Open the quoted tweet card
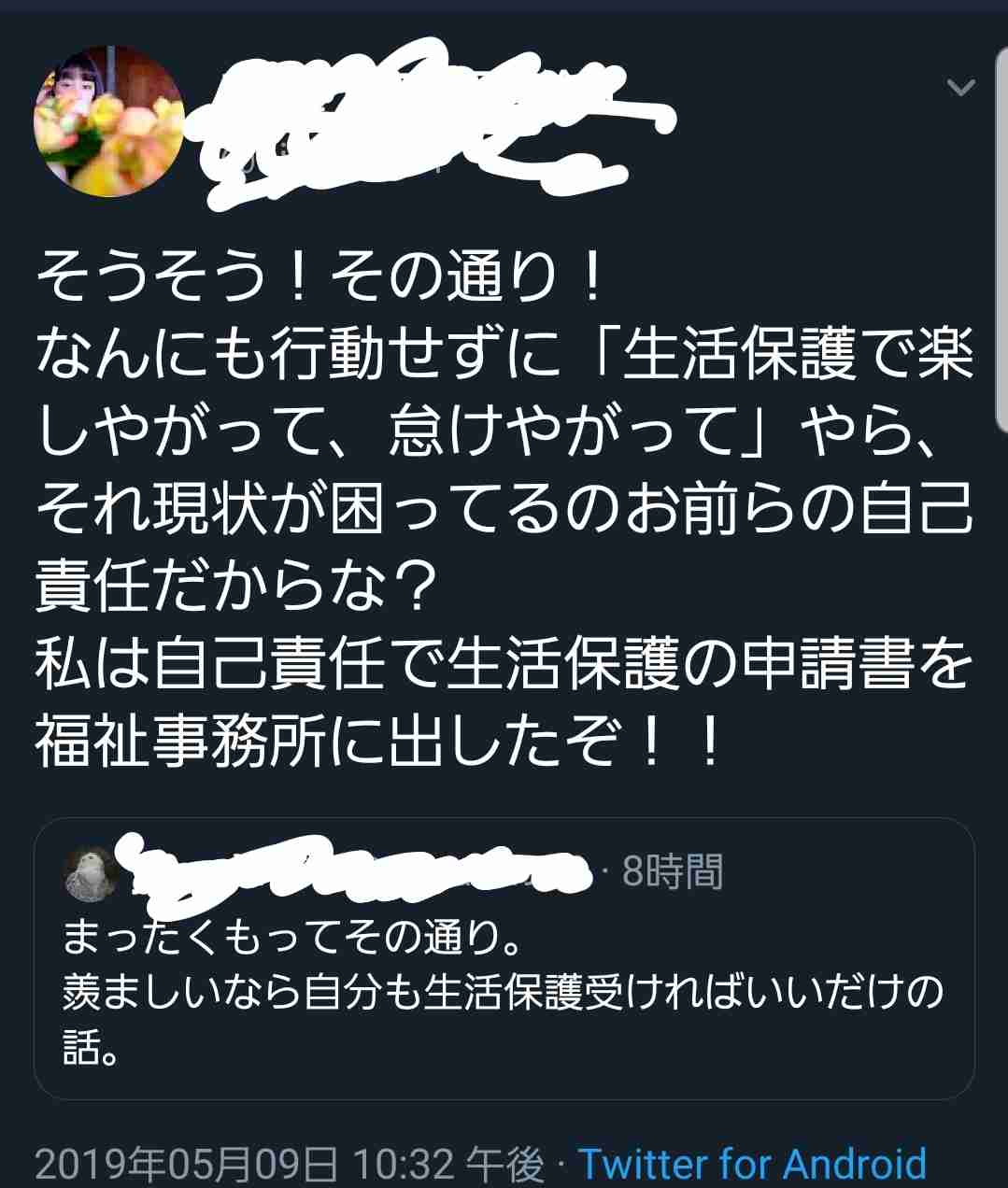 tap(504, 958)
